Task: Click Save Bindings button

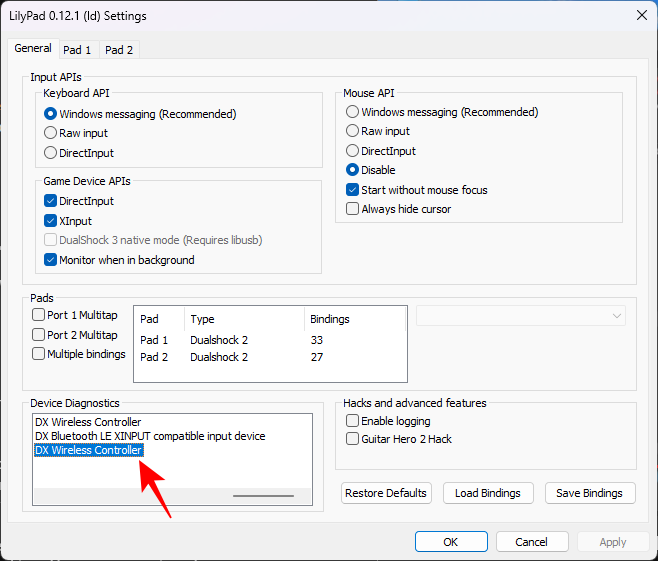Action: [x=590, y=493]
